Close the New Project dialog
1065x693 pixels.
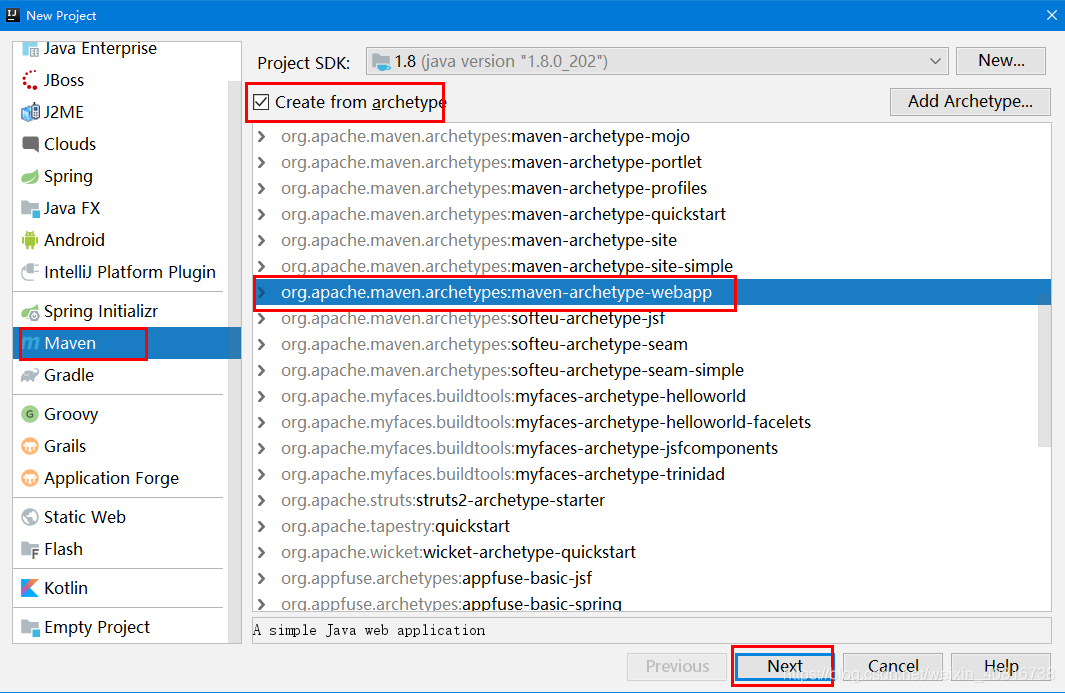click(x=1051, y=15)
